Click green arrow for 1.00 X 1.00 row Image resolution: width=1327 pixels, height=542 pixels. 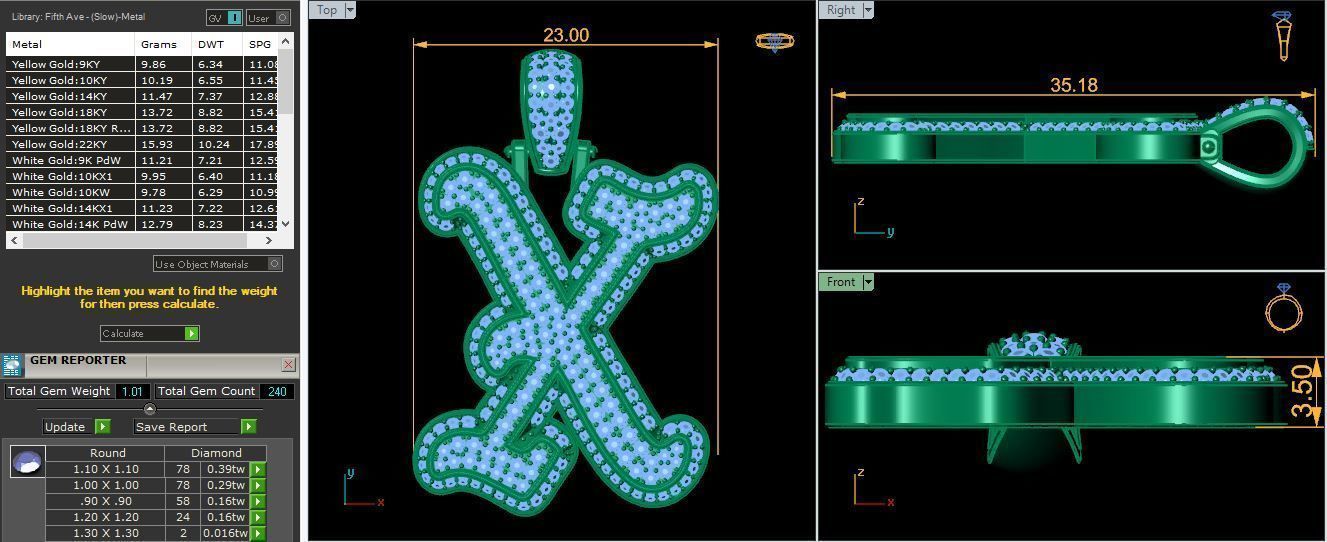tap(258, 485)
